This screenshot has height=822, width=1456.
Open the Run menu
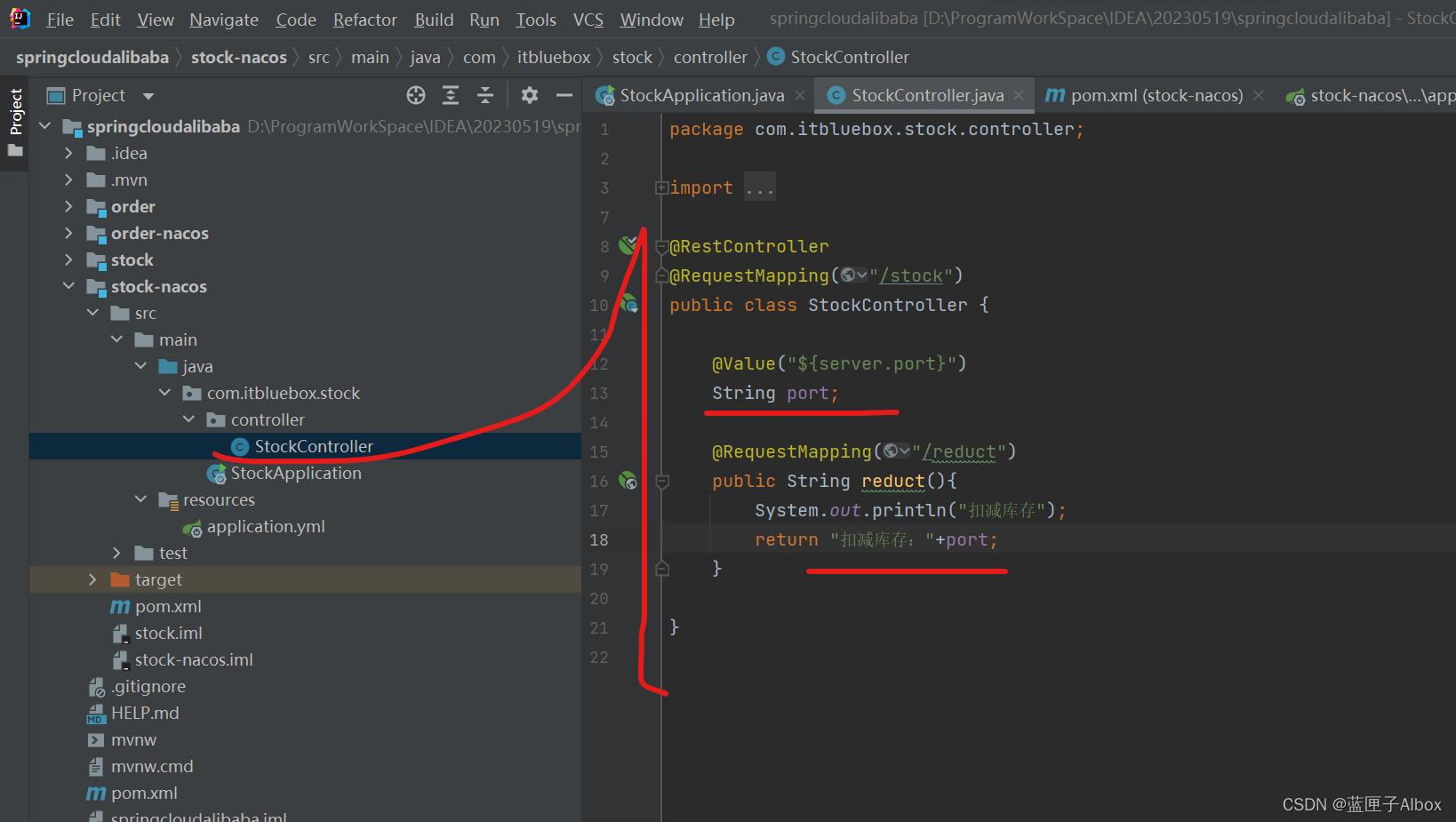[x=484, y=20]
